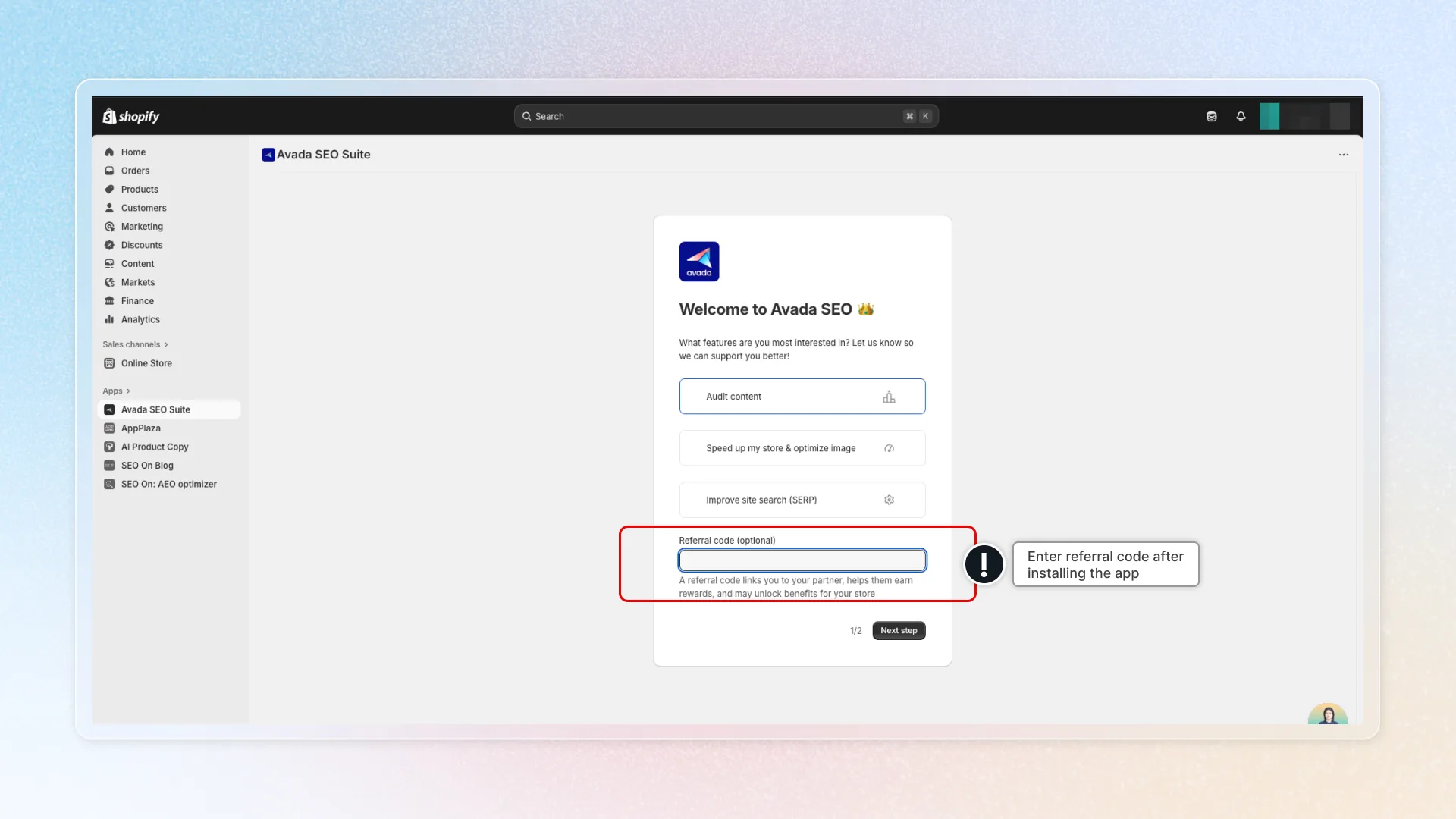Open SEO On: AEO optimizer link

coord(169,484)
